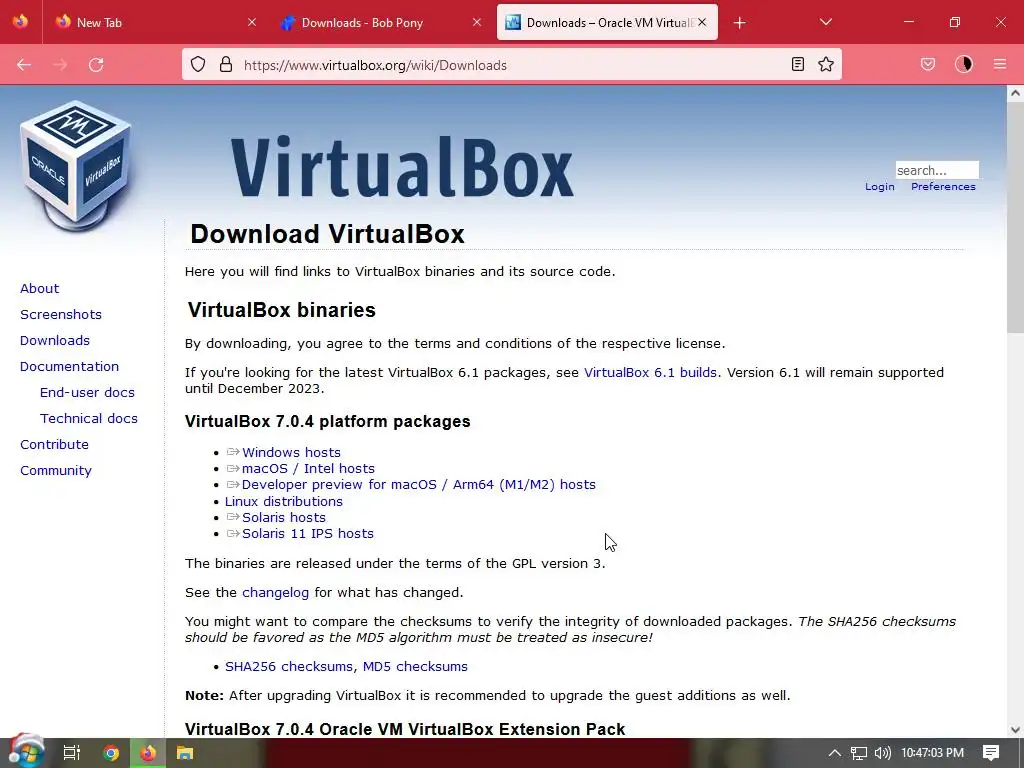Viewport: 1024px width, 768px height.
Task: Click the half-circle extension icon in toolbar
Action: pos(964,64)
